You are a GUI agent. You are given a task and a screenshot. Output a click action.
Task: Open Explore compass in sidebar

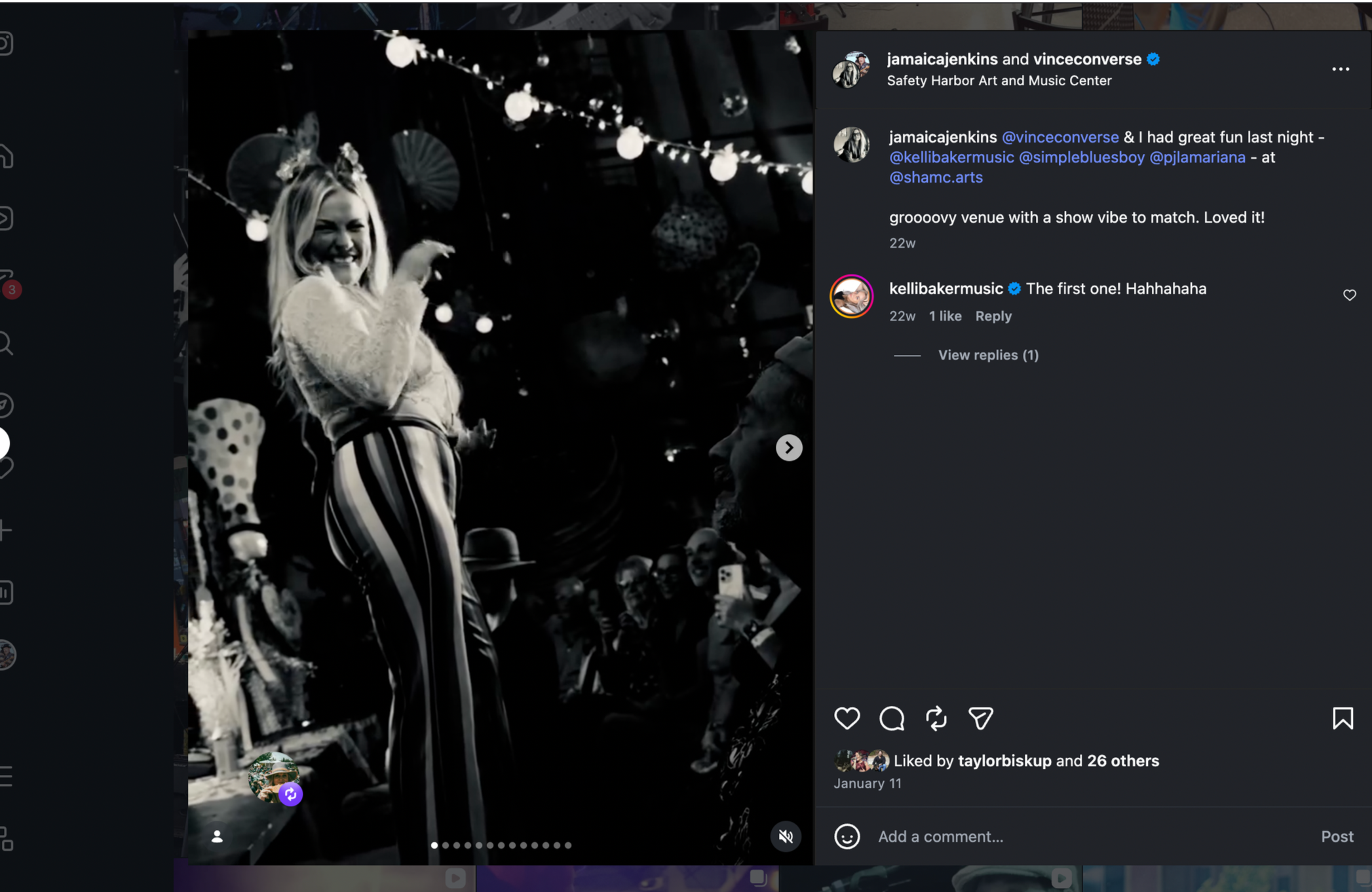[6, 405]
